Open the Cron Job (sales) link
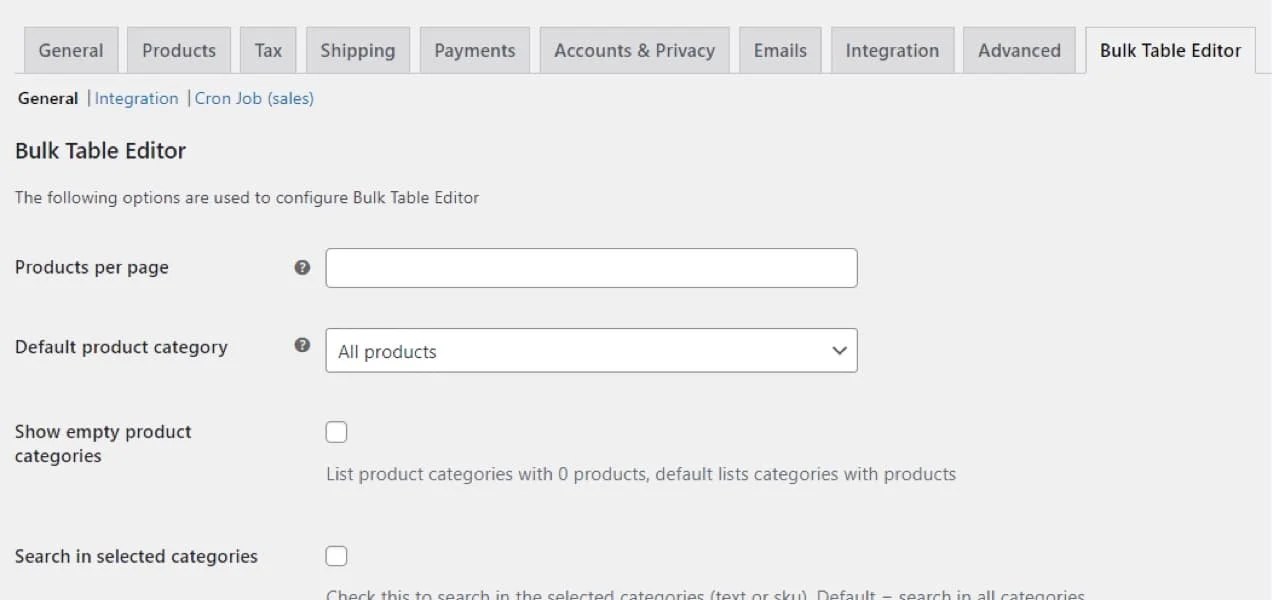 point(254,98)
